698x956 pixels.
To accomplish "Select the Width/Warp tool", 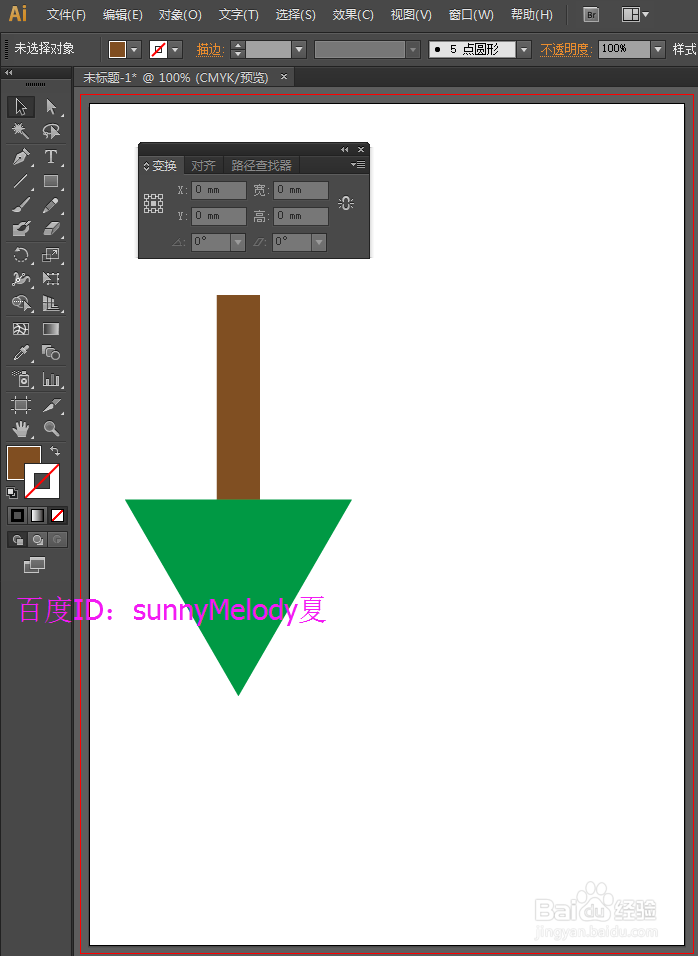I will tap(21, 279).
